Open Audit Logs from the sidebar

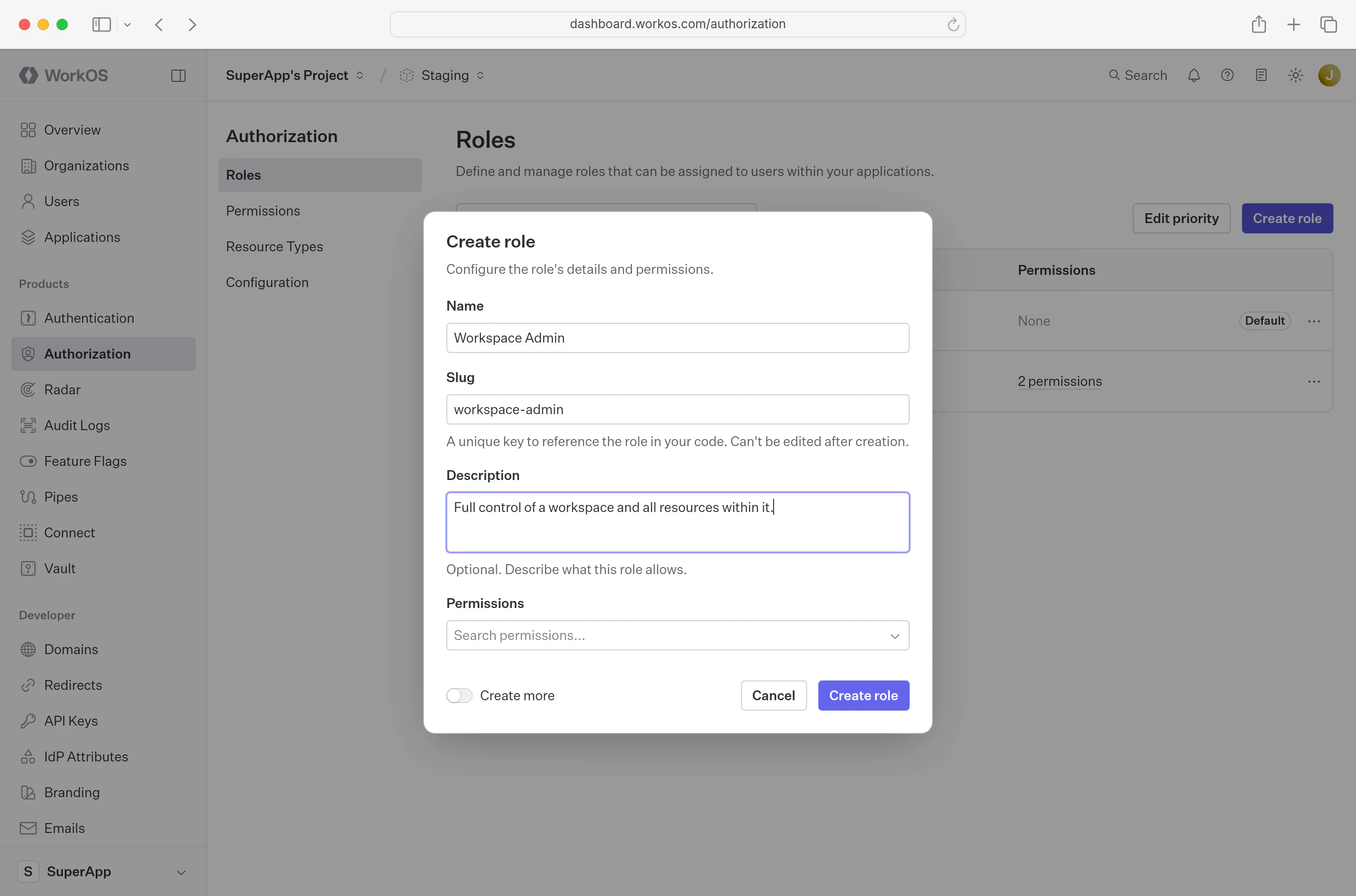click(x=104, y=426)
